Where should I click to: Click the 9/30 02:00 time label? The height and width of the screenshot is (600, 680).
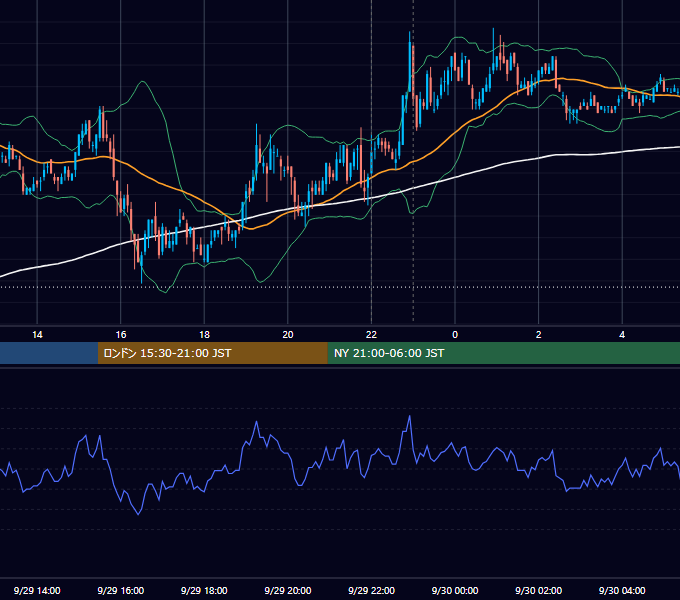click(x=538, y=590)
